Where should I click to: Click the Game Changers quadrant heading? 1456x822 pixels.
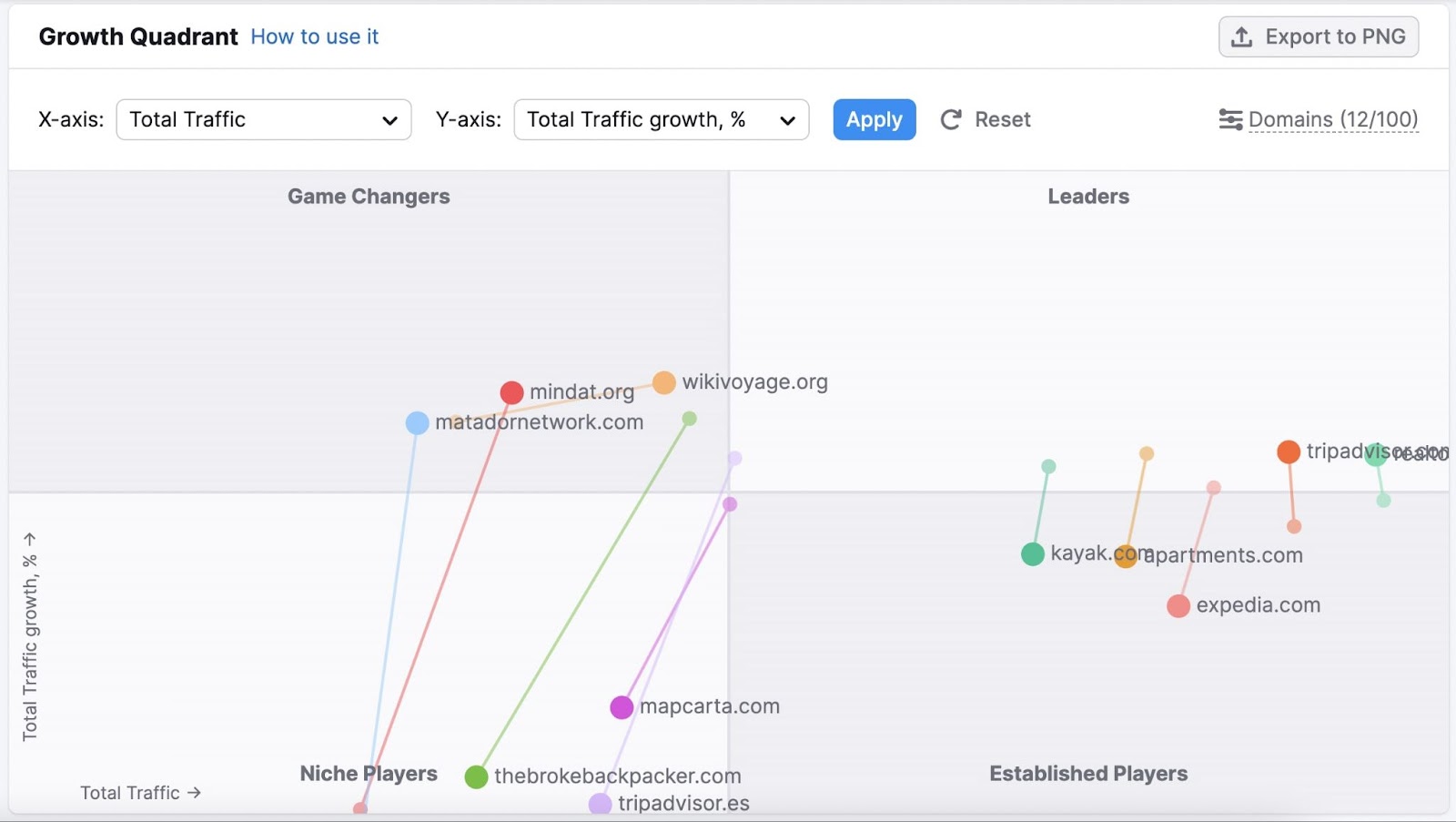click(x=368, y=196)
